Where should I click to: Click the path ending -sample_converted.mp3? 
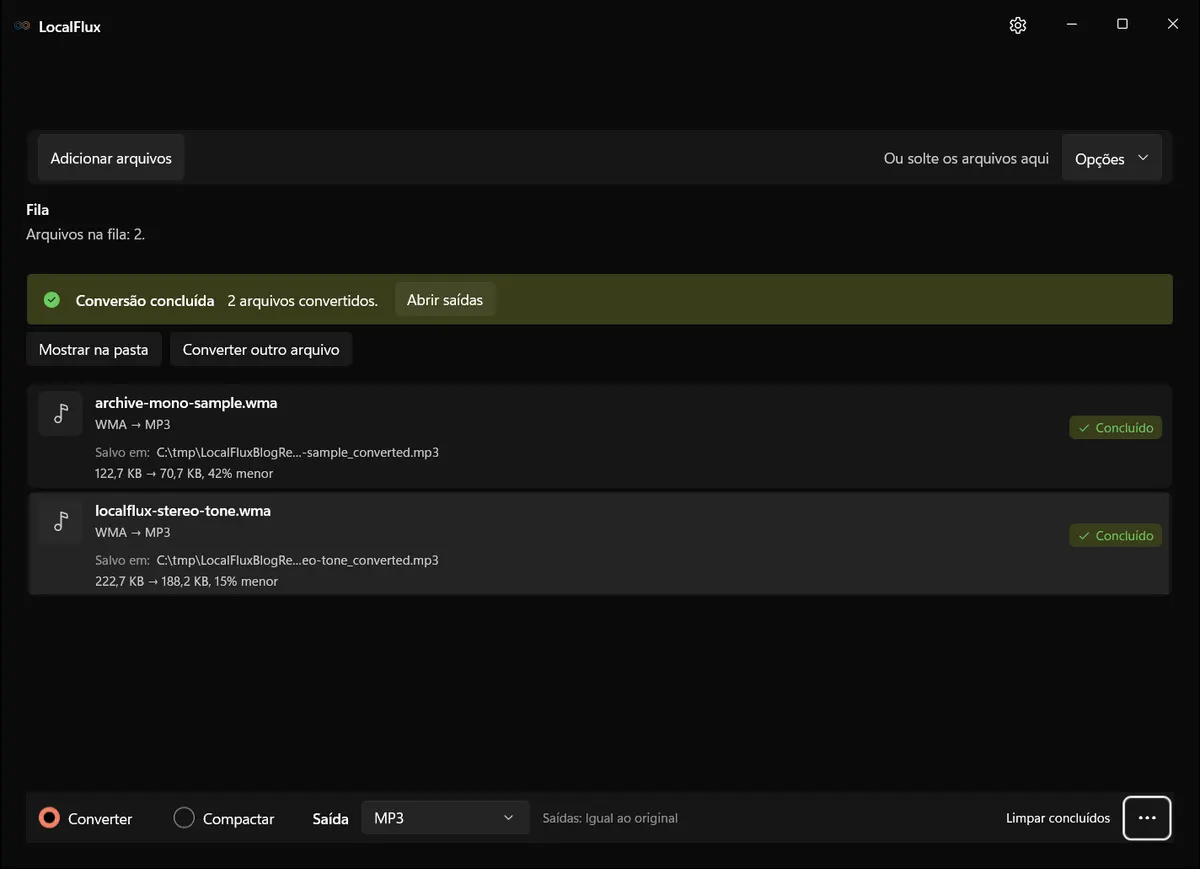pos(298,452)
